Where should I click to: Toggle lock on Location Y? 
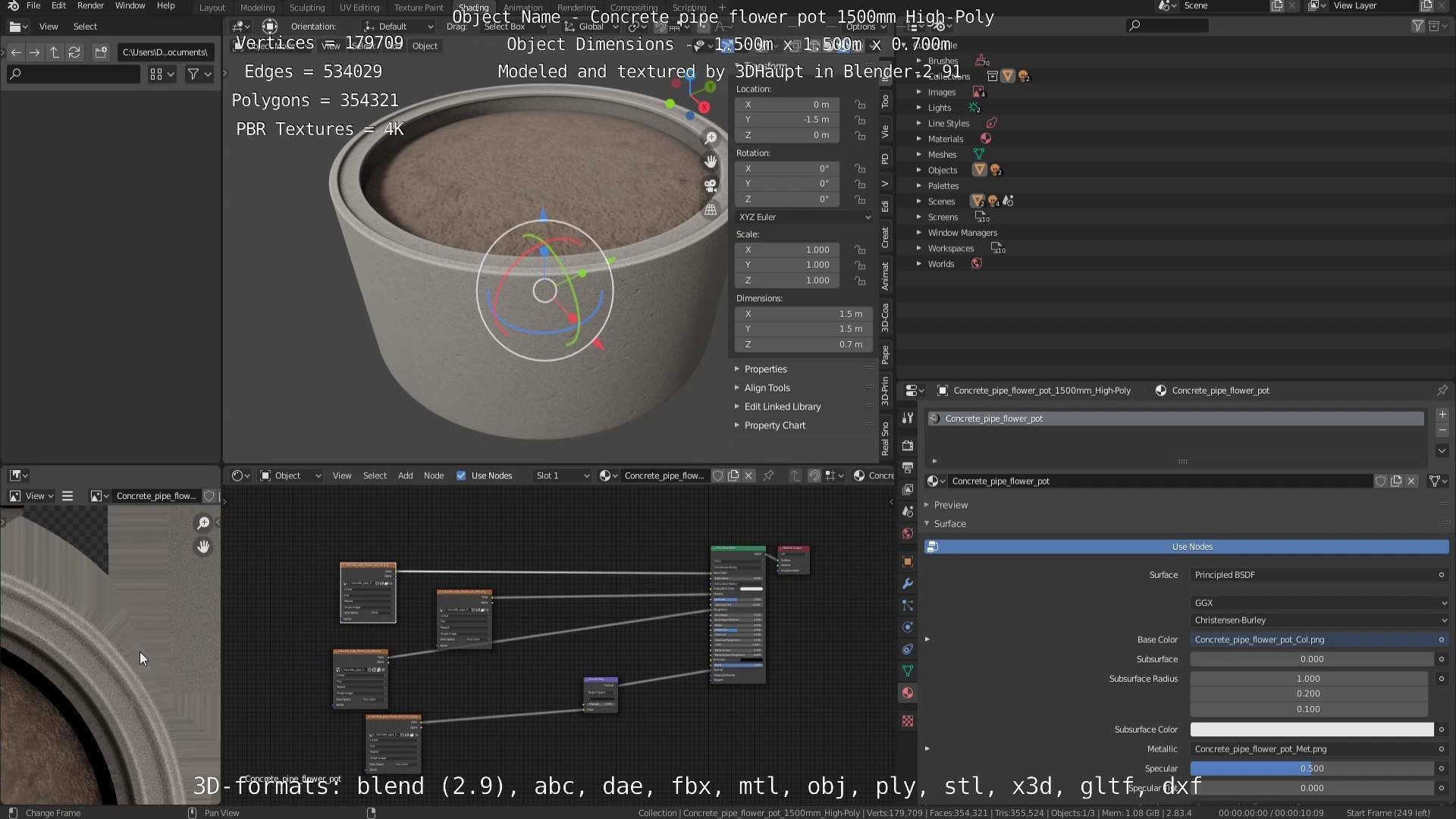860,120
